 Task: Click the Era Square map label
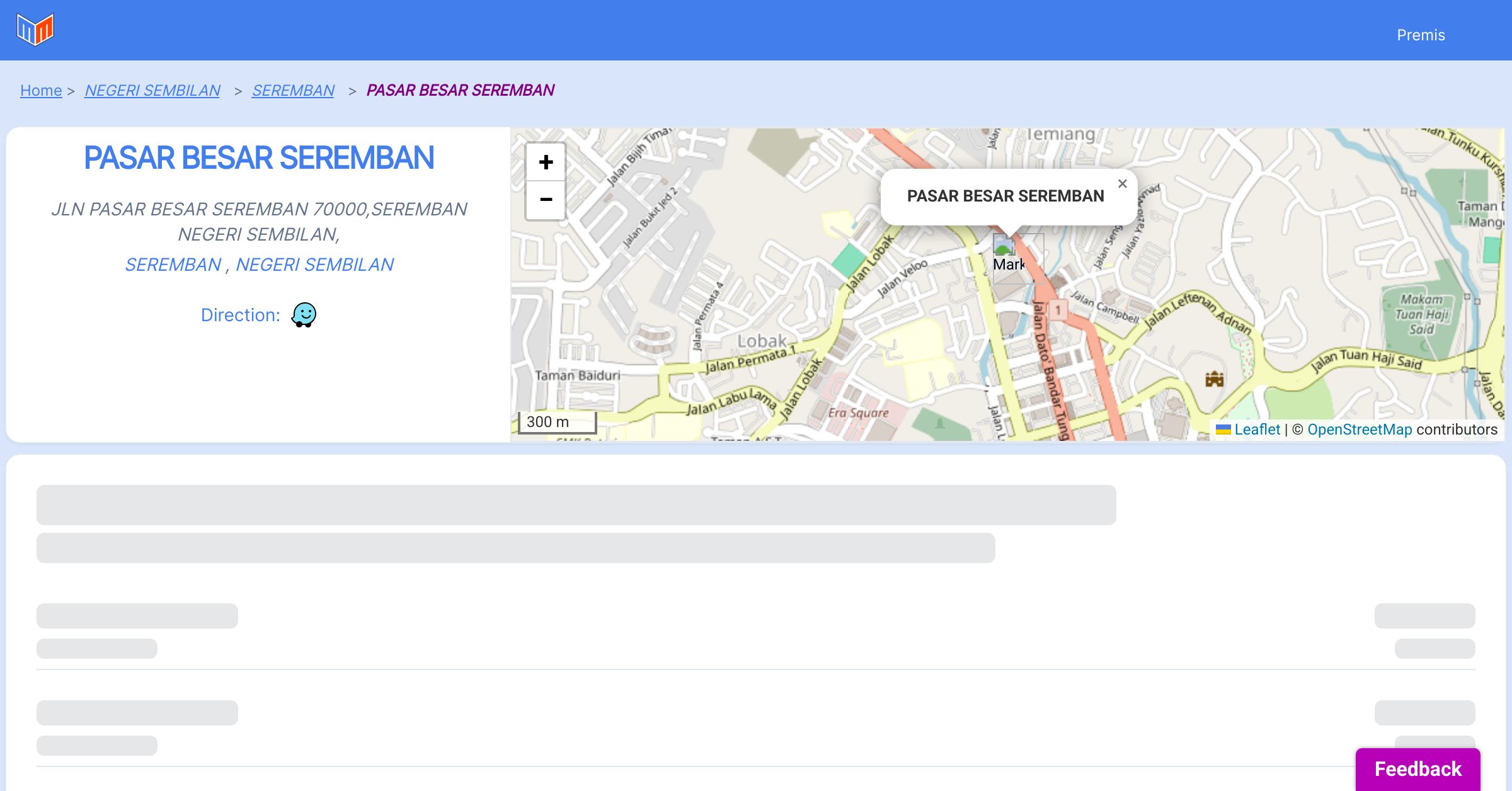tap(858, 413)
